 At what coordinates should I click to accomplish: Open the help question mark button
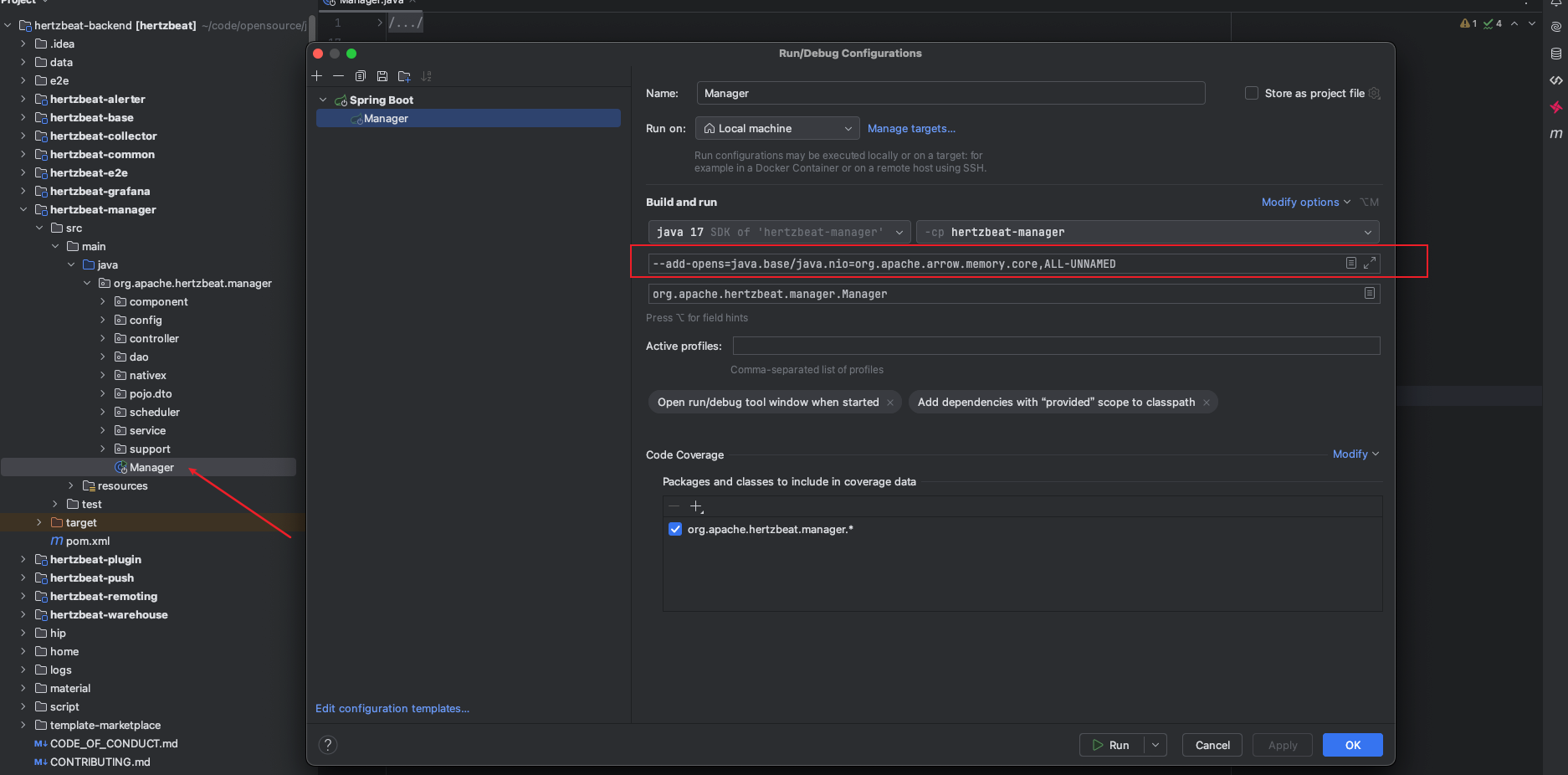[328, 745]
